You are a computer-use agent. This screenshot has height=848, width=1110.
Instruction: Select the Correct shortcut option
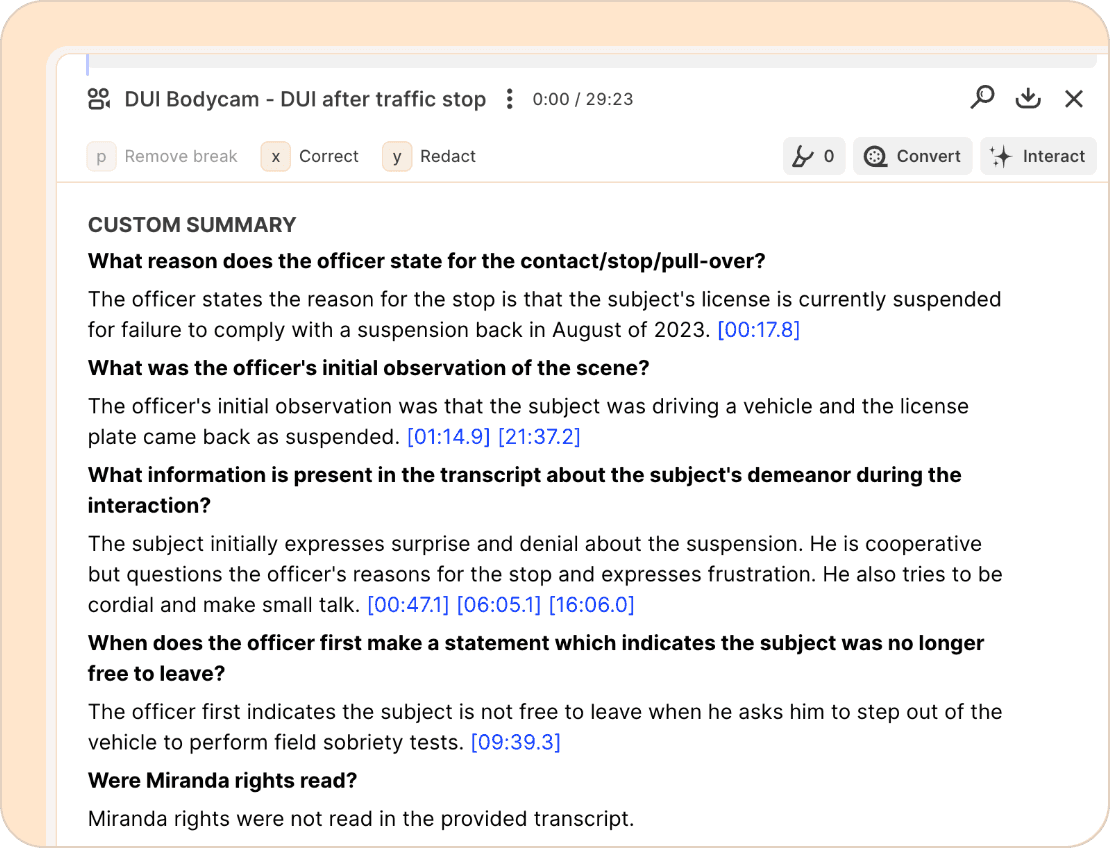pyautogui.click(x=311, y=156)
